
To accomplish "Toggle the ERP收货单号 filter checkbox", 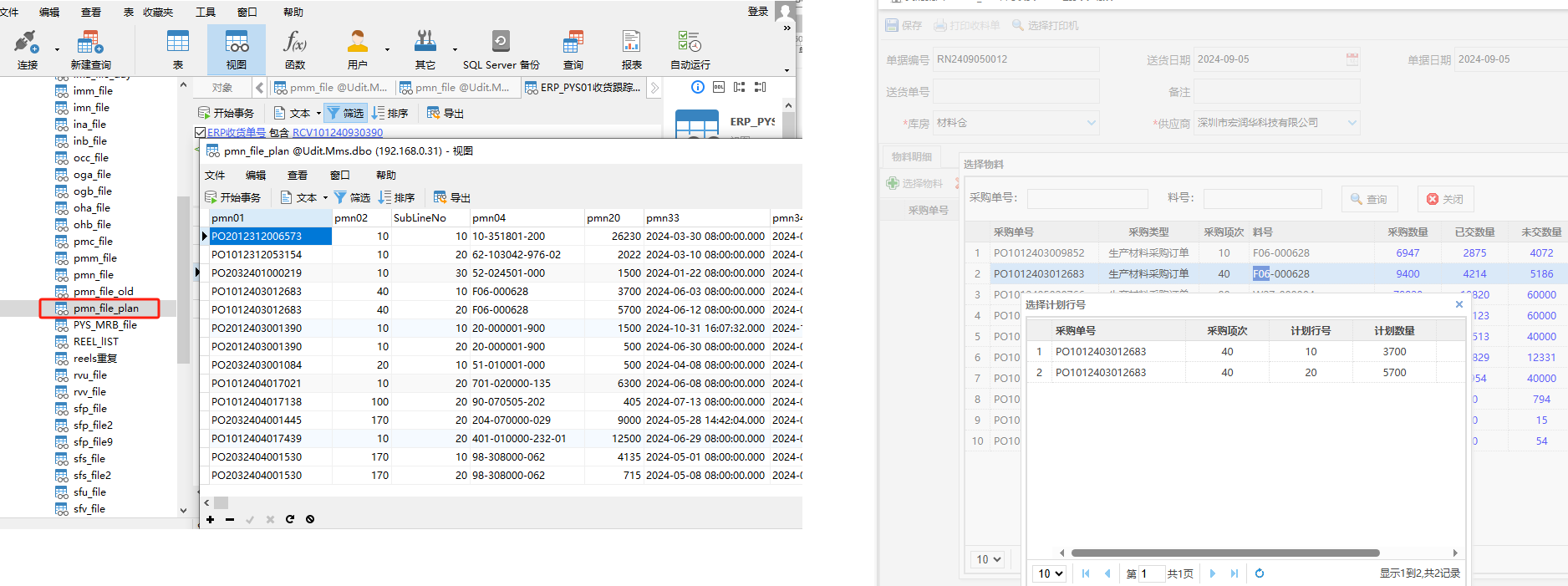I will click(200, 132).
